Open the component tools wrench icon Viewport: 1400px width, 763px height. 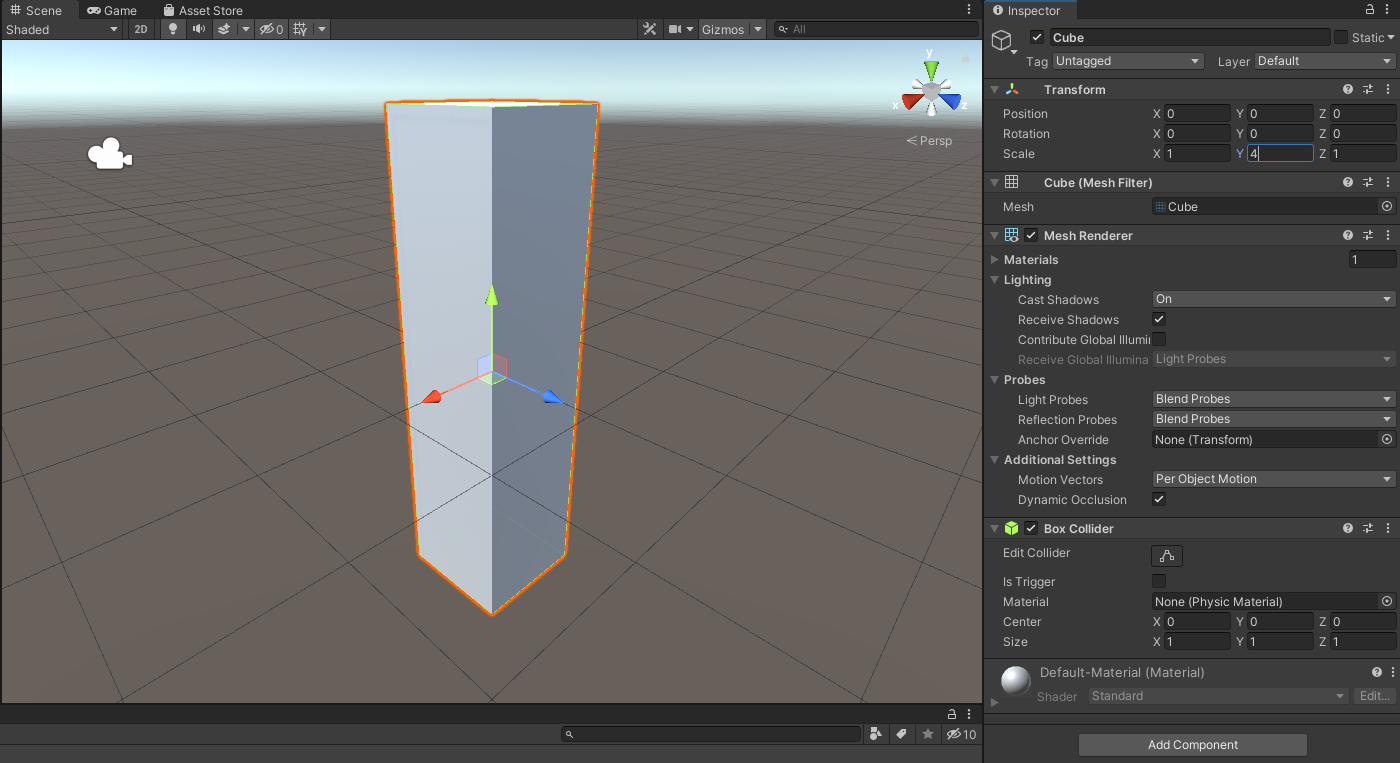649,29
